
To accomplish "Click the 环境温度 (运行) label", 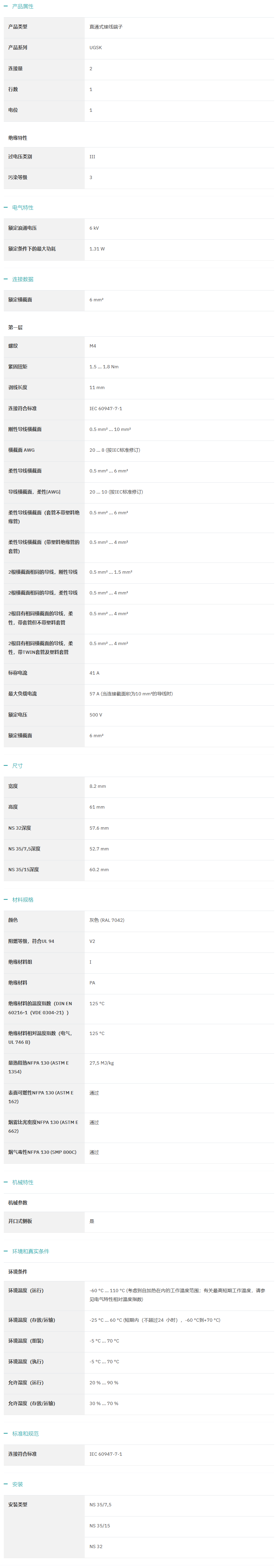I will pyautogui.click(x=25, y=1290).
